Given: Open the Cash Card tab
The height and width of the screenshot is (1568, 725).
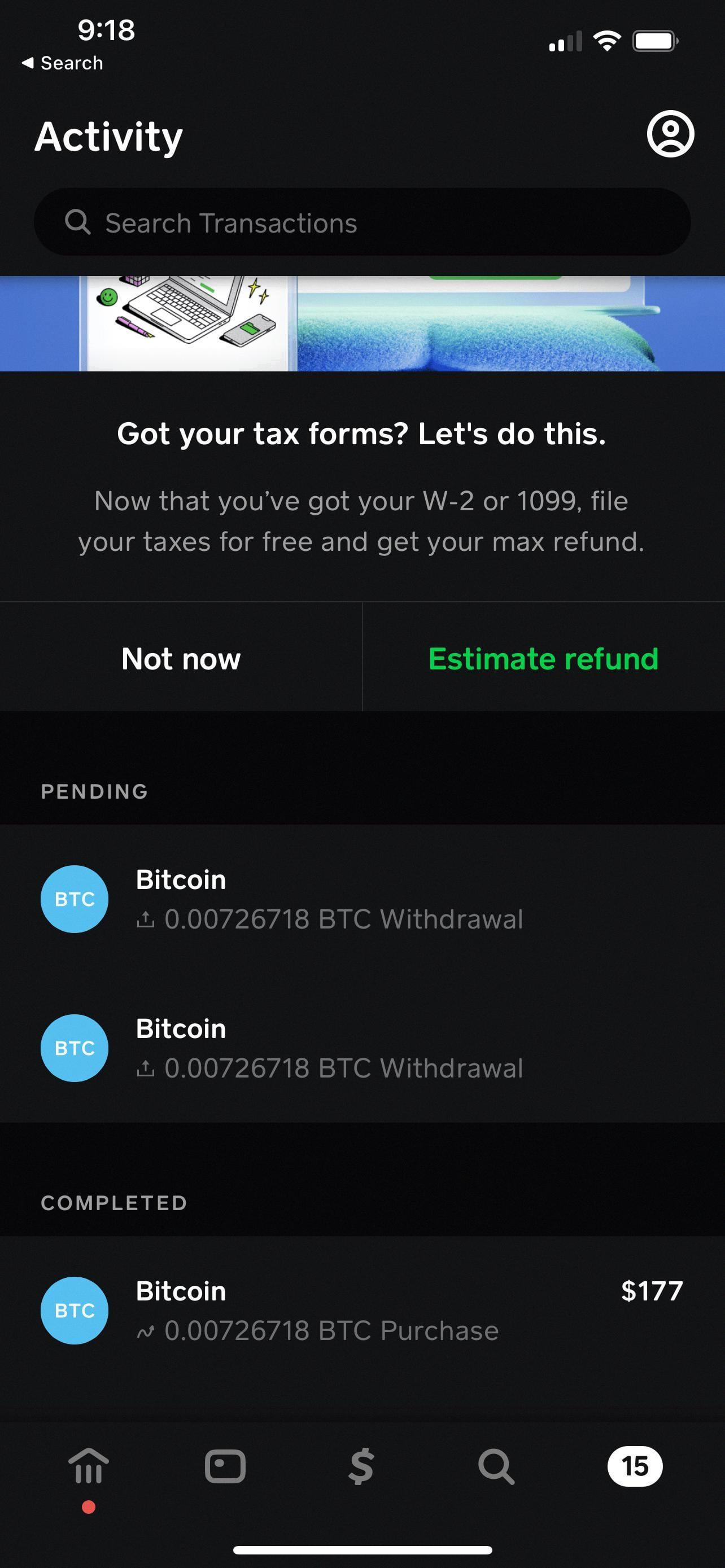Looking at the screenshot, I should click(x=225, y=1466).
